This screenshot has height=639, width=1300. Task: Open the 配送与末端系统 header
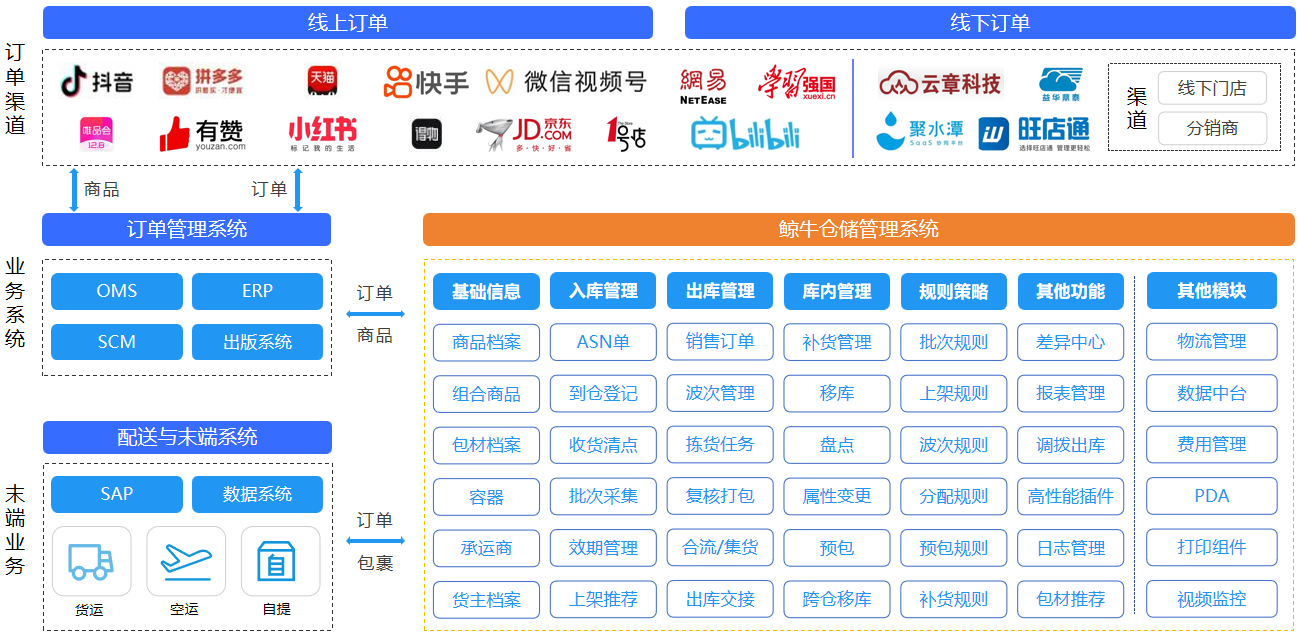pos(186,437)
